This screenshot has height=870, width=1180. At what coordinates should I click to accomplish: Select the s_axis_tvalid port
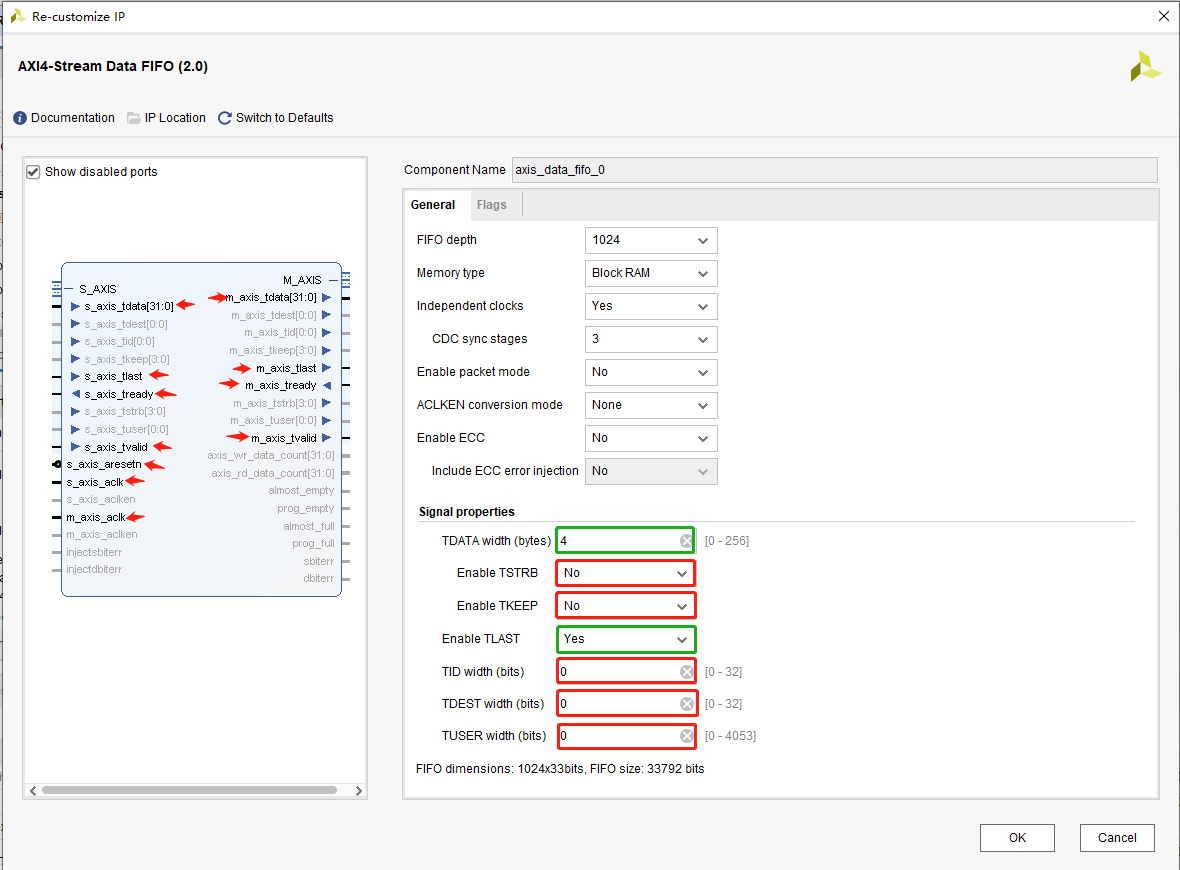(116, 447)
